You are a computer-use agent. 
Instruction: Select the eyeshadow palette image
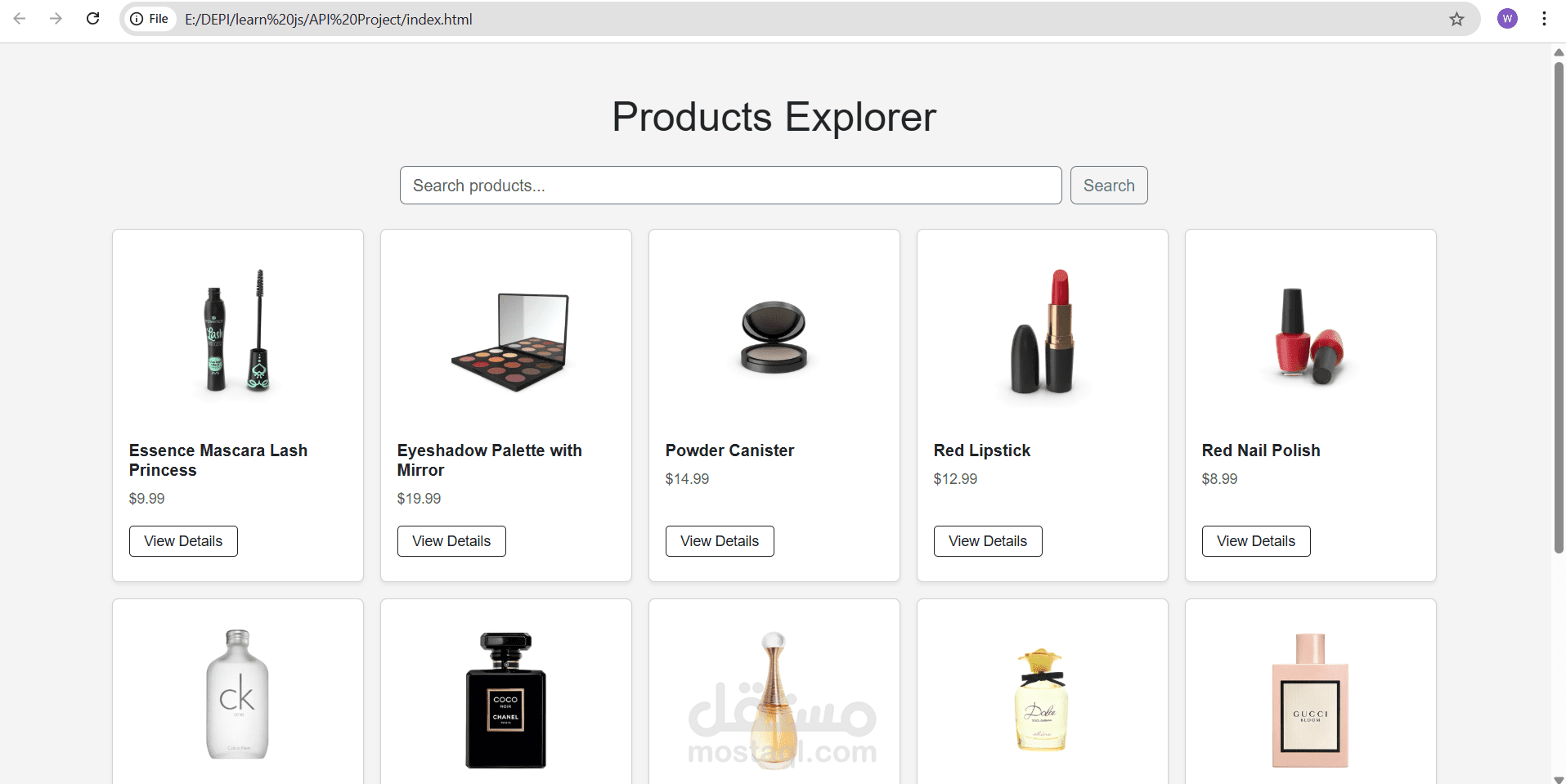click(x=509, y=343)
